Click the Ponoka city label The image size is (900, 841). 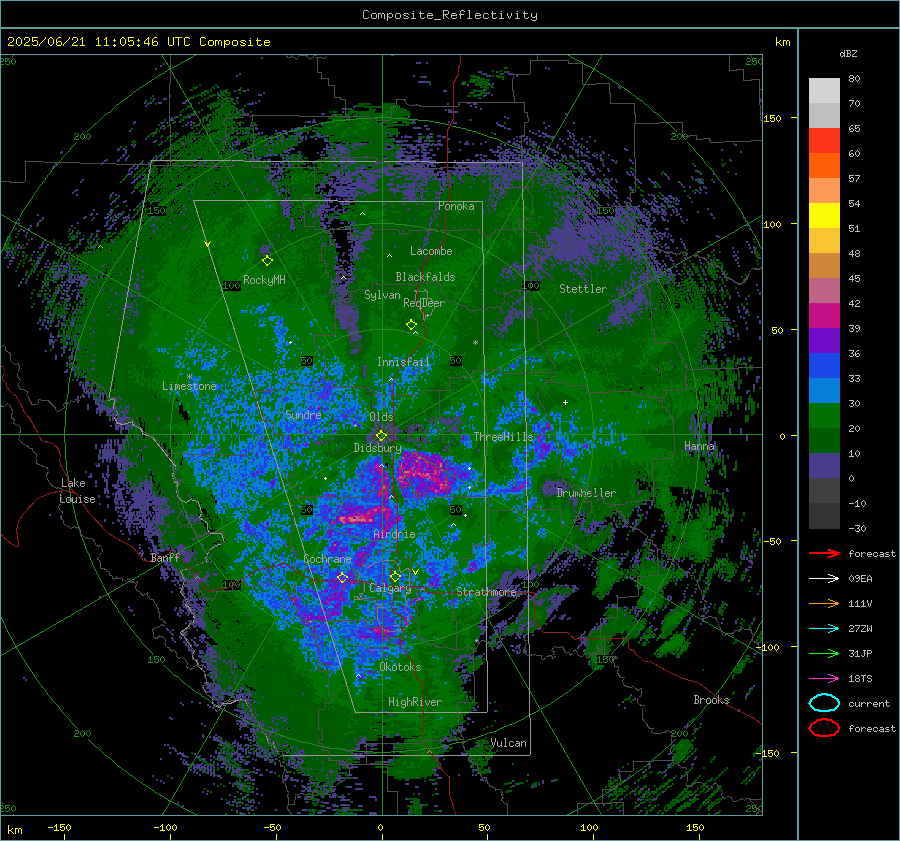click(x=456, y=206)
